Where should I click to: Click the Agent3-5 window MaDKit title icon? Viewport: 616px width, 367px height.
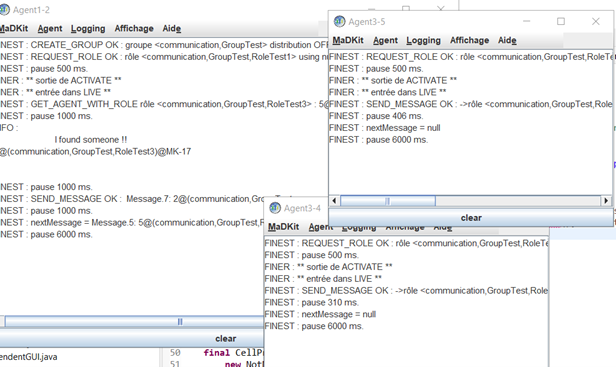click(339, 21)
